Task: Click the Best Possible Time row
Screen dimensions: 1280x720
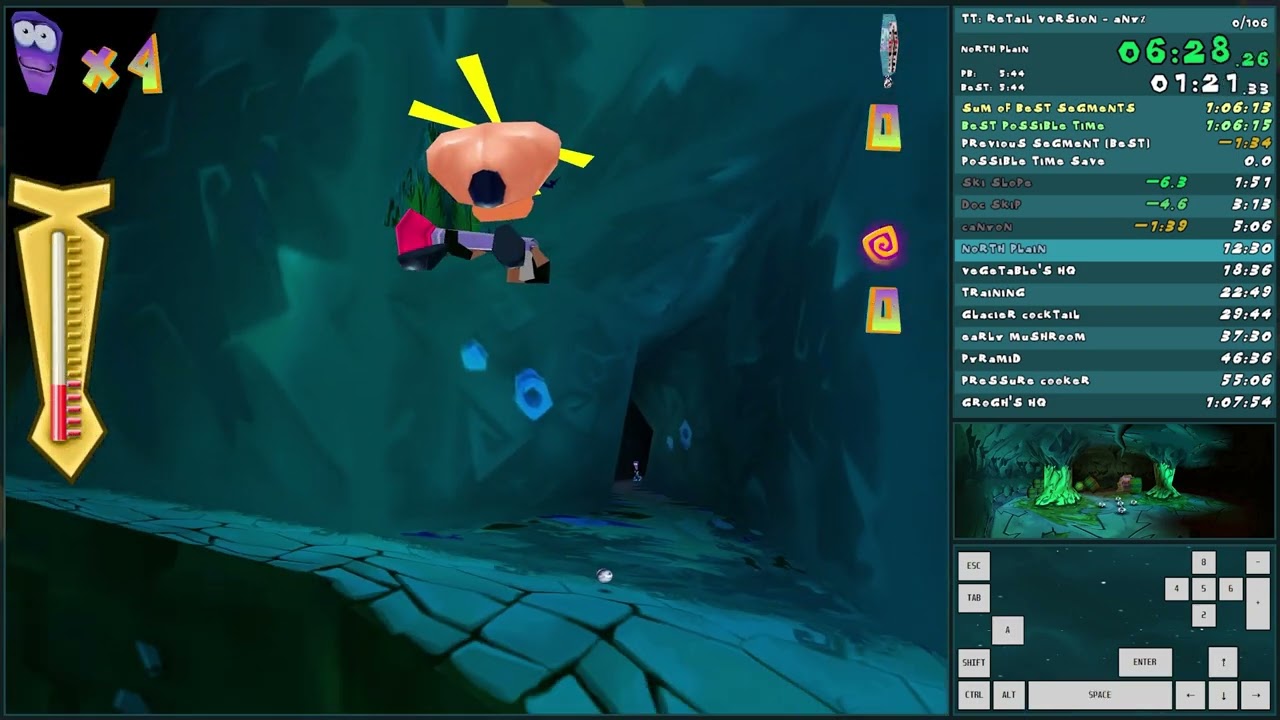Action: point(1113,126)
